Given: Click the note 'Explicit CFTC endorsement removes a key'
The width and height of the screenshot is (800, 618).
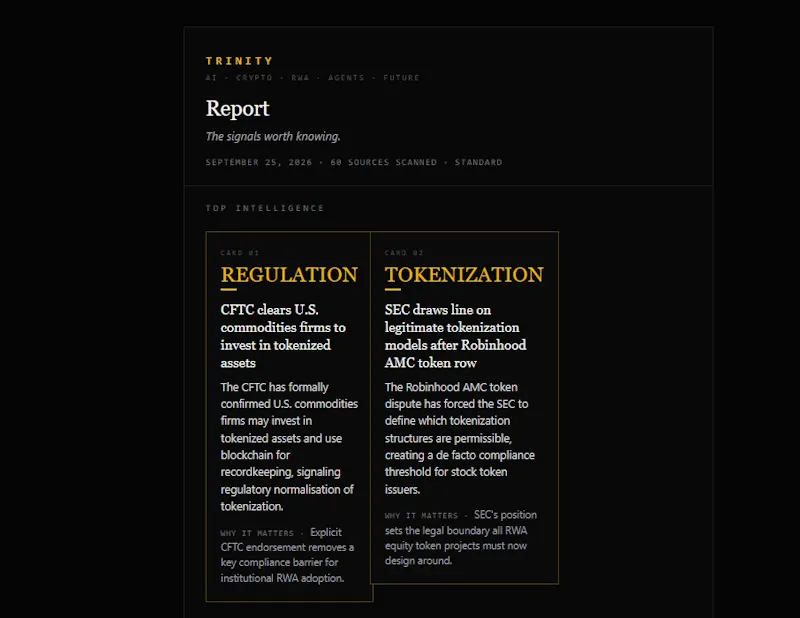Looking at the screenshot, I should [x=287, y=555].
